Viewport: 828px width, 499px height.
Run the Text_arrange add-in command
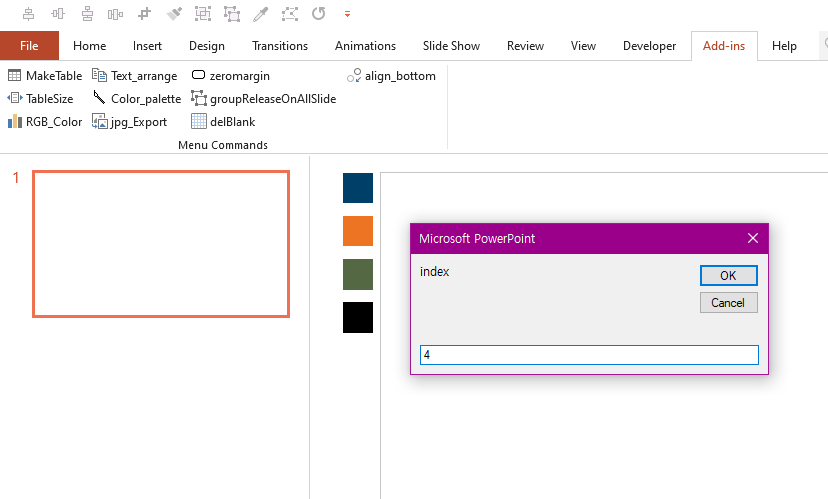[135, 76]
